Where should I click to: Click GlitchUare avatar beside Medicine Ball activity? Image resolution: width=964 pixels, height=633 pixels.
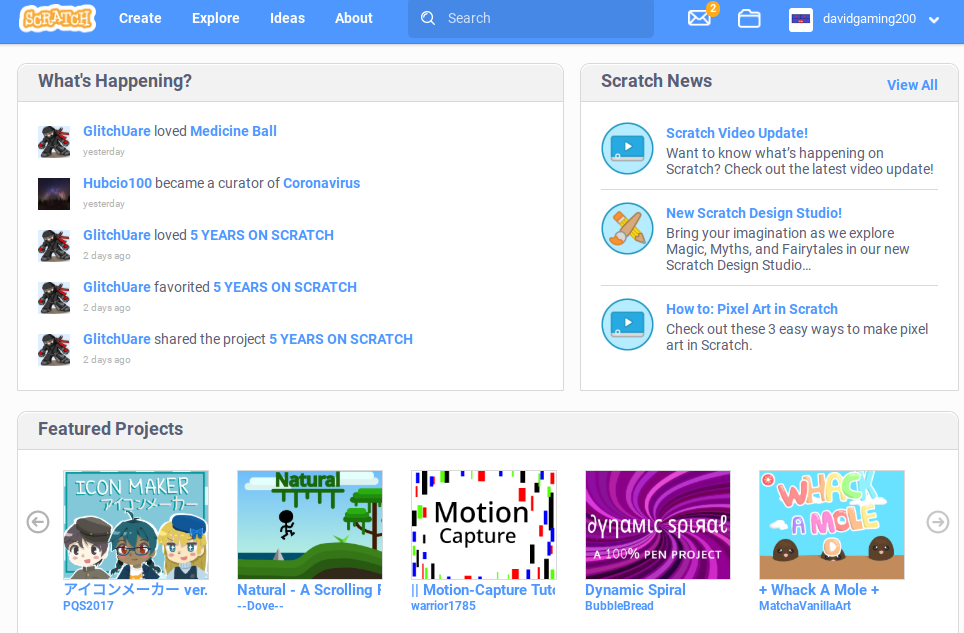(x=54, y=142)
